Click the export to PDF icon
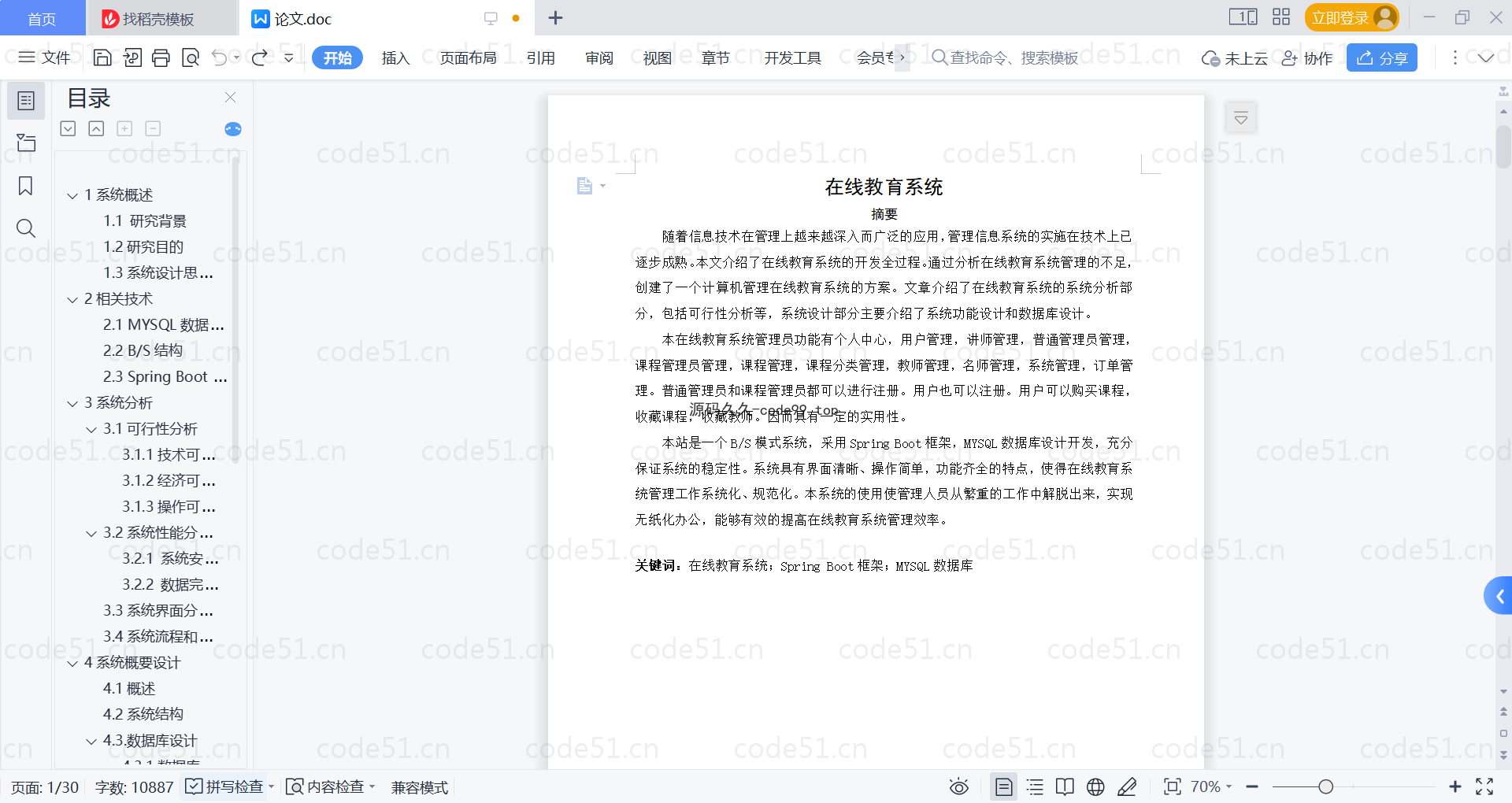 pyautogui.click(x=132, y=57)
